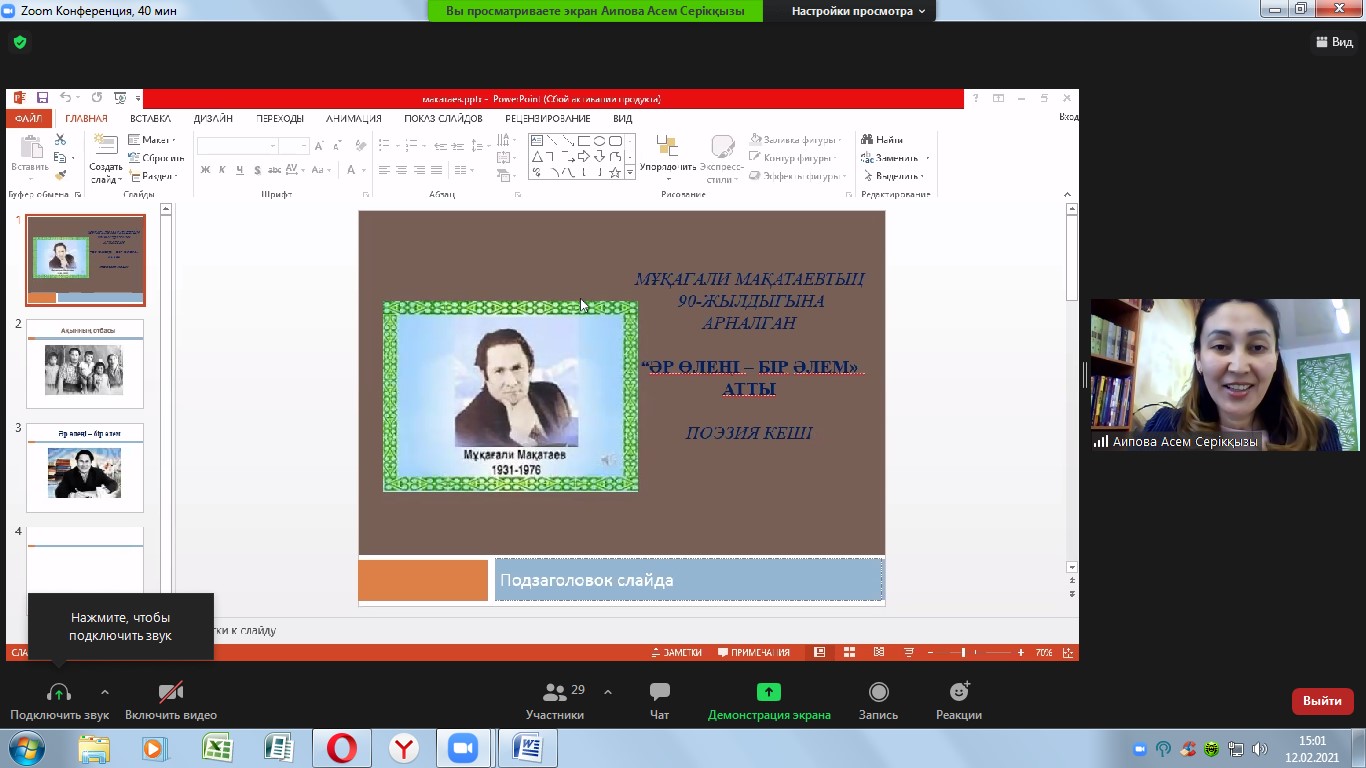This screenshot has height=768, width=1366.
Task: Open Zoom Reactions menu
Action: coord(958,692)
